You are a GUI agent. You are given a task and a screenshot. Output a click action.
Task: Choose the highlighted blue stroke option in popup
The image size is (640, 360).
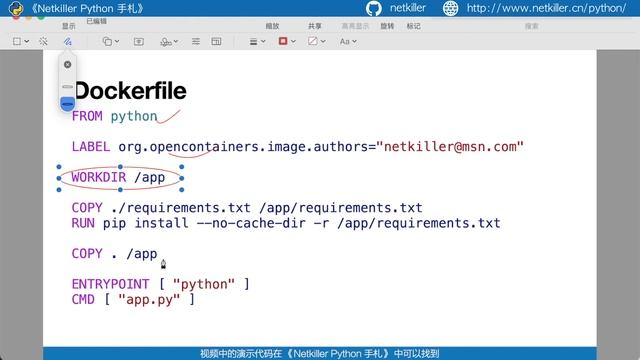(68, 103)
